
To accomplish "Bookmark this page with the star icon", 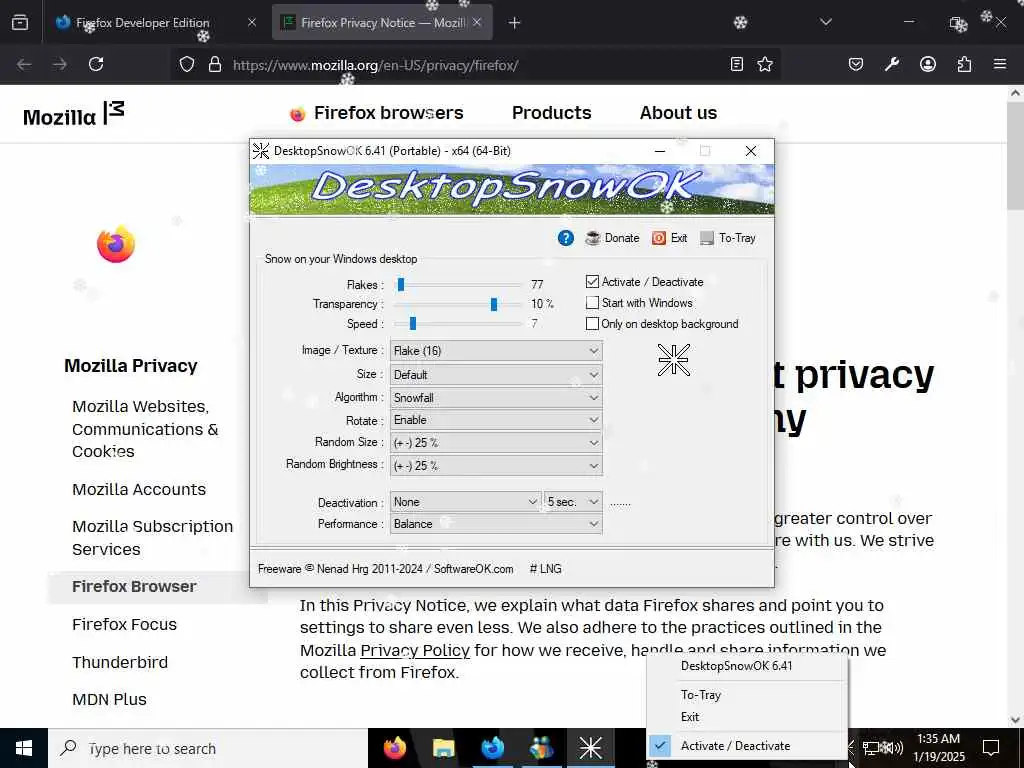I will click(765, 64).
